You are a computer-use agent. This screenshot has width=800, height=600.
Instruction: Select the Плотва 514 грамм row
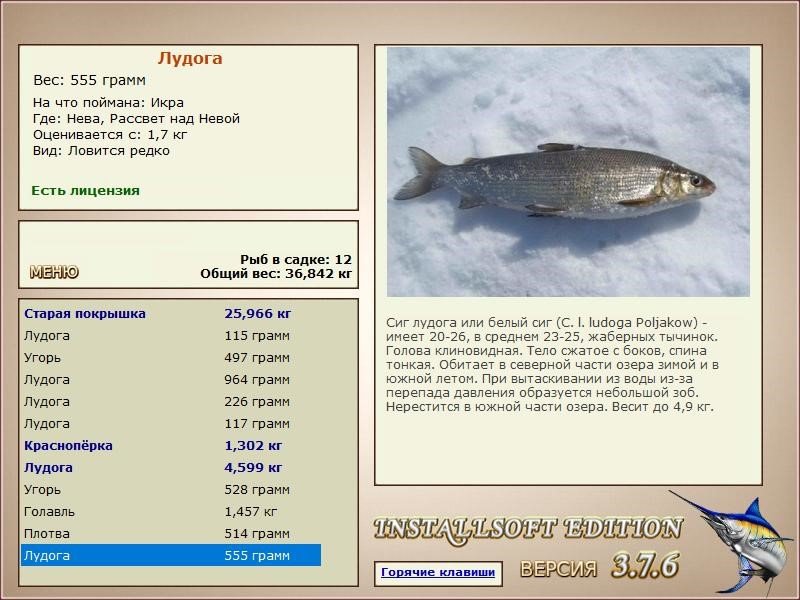[171, 533]
